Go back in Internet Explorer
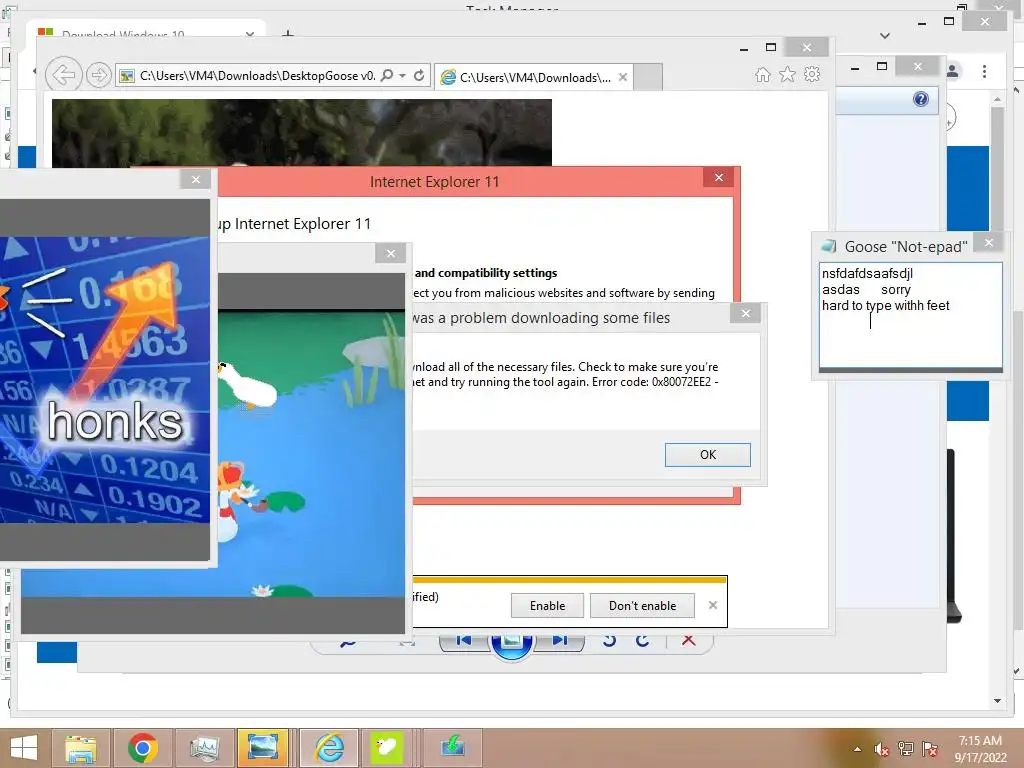The width and height of the screenshot is (1024, 768). pyautogui.click(x=63, y=75)
